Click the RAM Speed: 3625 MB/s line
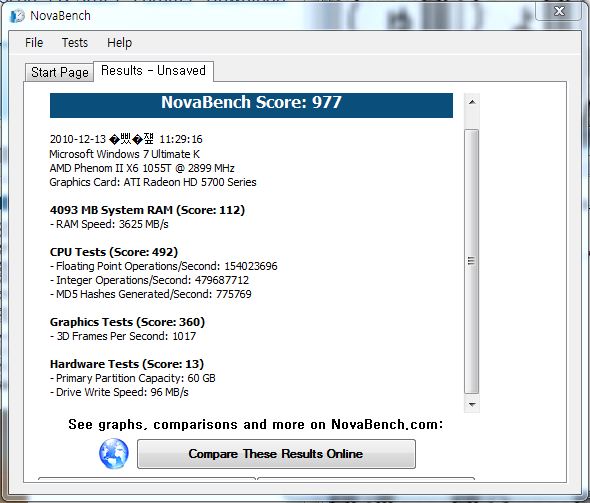 point(109,224)
